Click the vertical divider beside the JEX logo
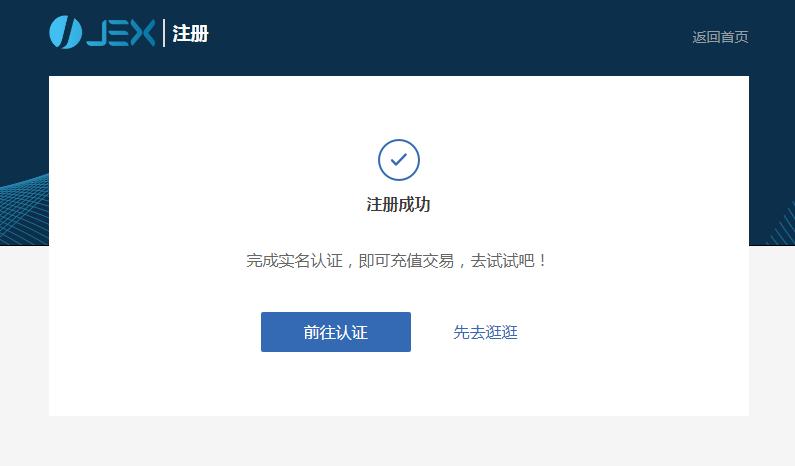Viewport: 795px width, 466px height. [164, 33]
